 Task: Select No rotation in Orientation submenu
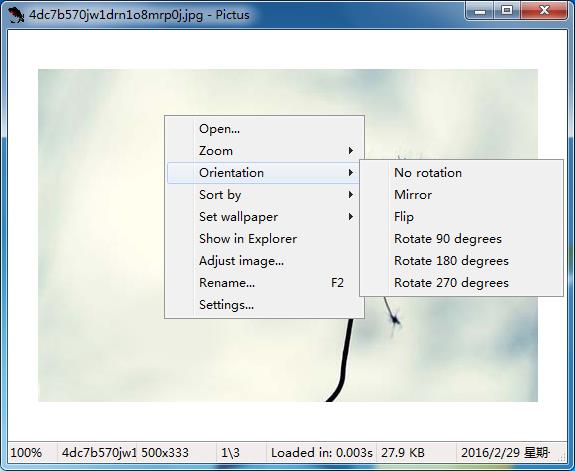(461, 173)
